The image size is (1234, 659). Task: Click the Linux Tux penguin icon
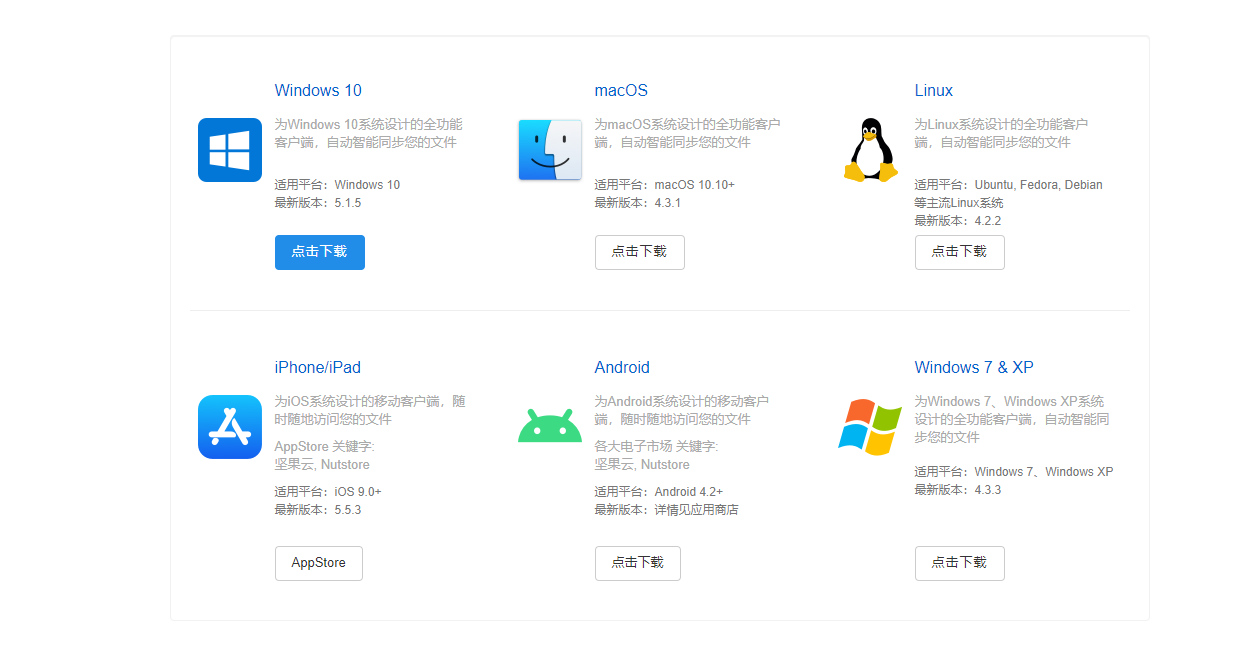point(870,150)
